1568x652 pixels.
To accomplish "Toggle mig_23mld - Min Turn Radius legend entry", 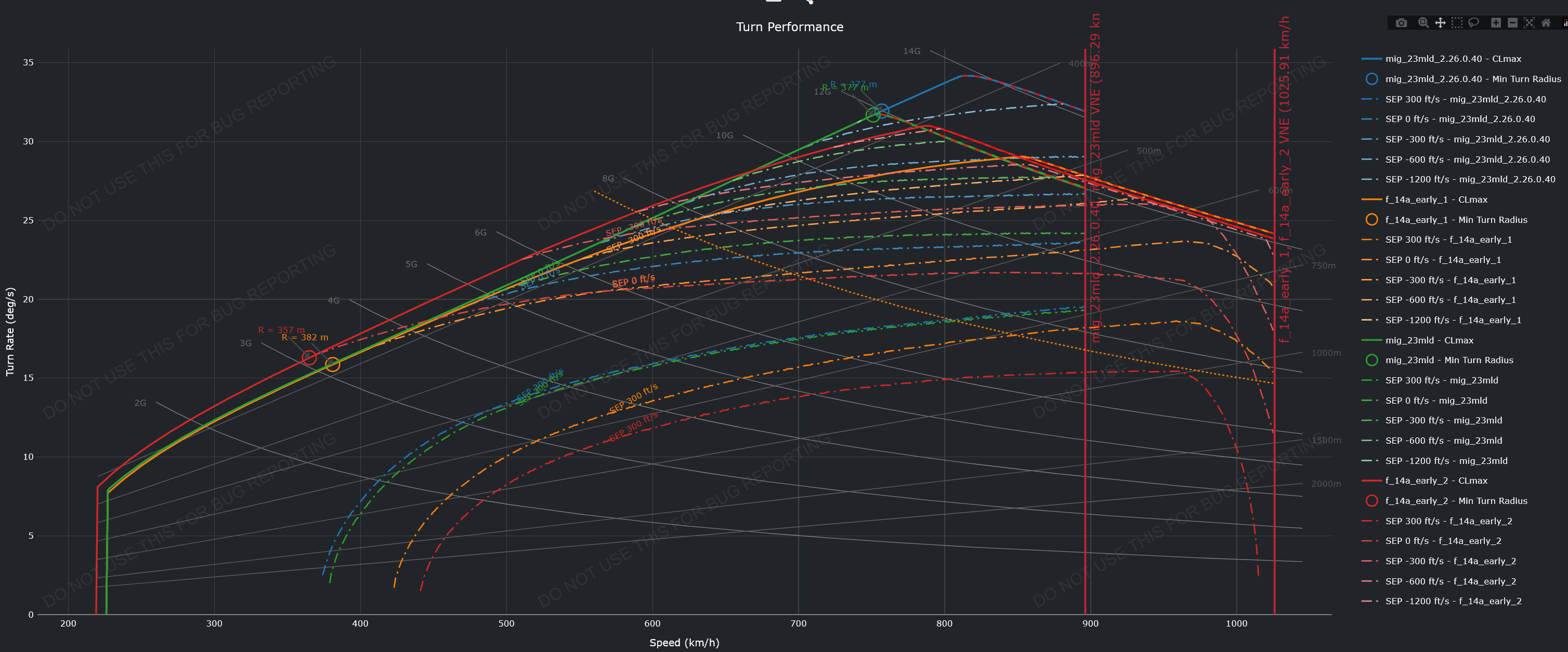I will point(1449,360).
